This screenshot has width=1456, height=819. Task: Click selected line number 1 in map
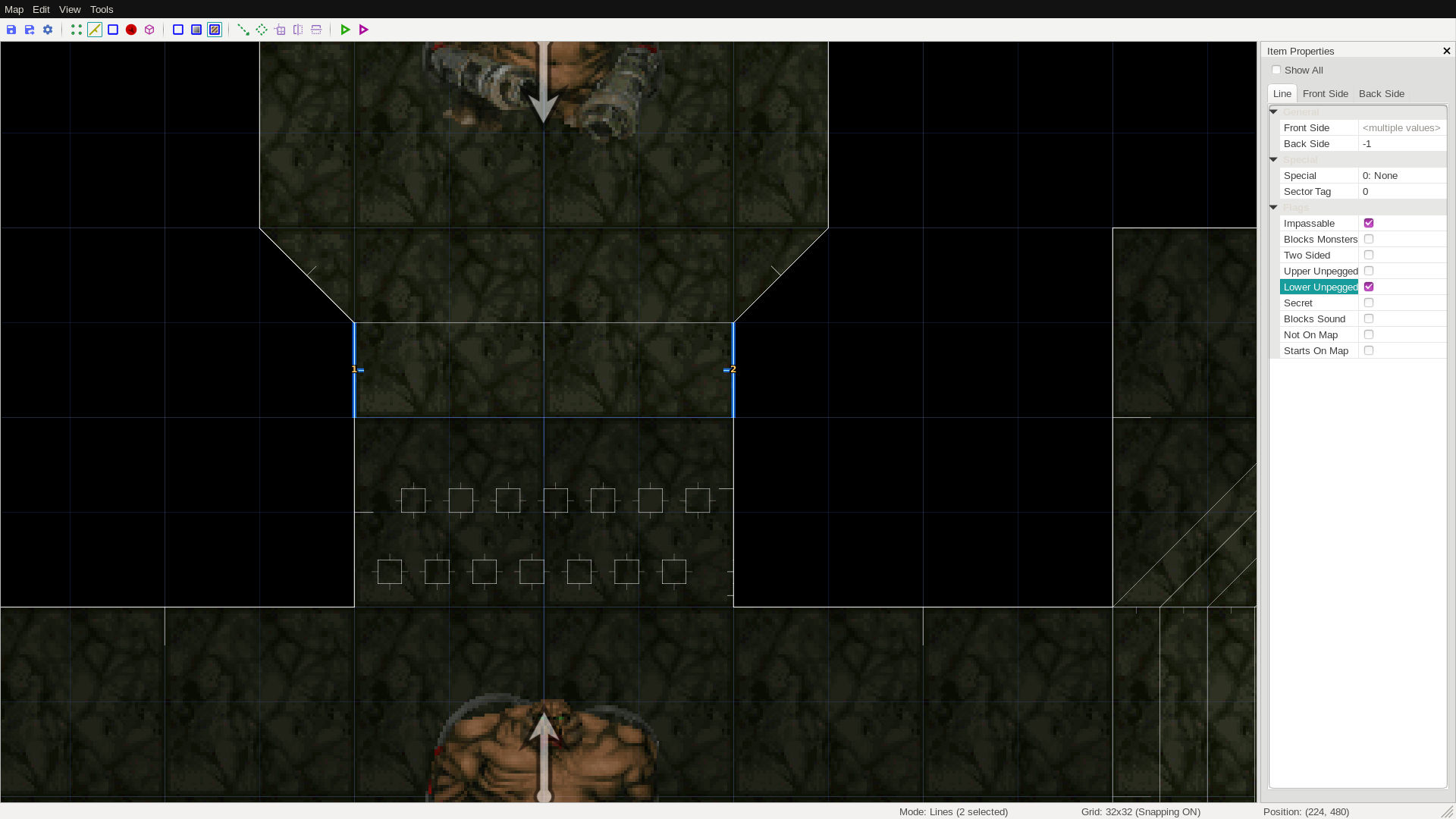[353, 369]
